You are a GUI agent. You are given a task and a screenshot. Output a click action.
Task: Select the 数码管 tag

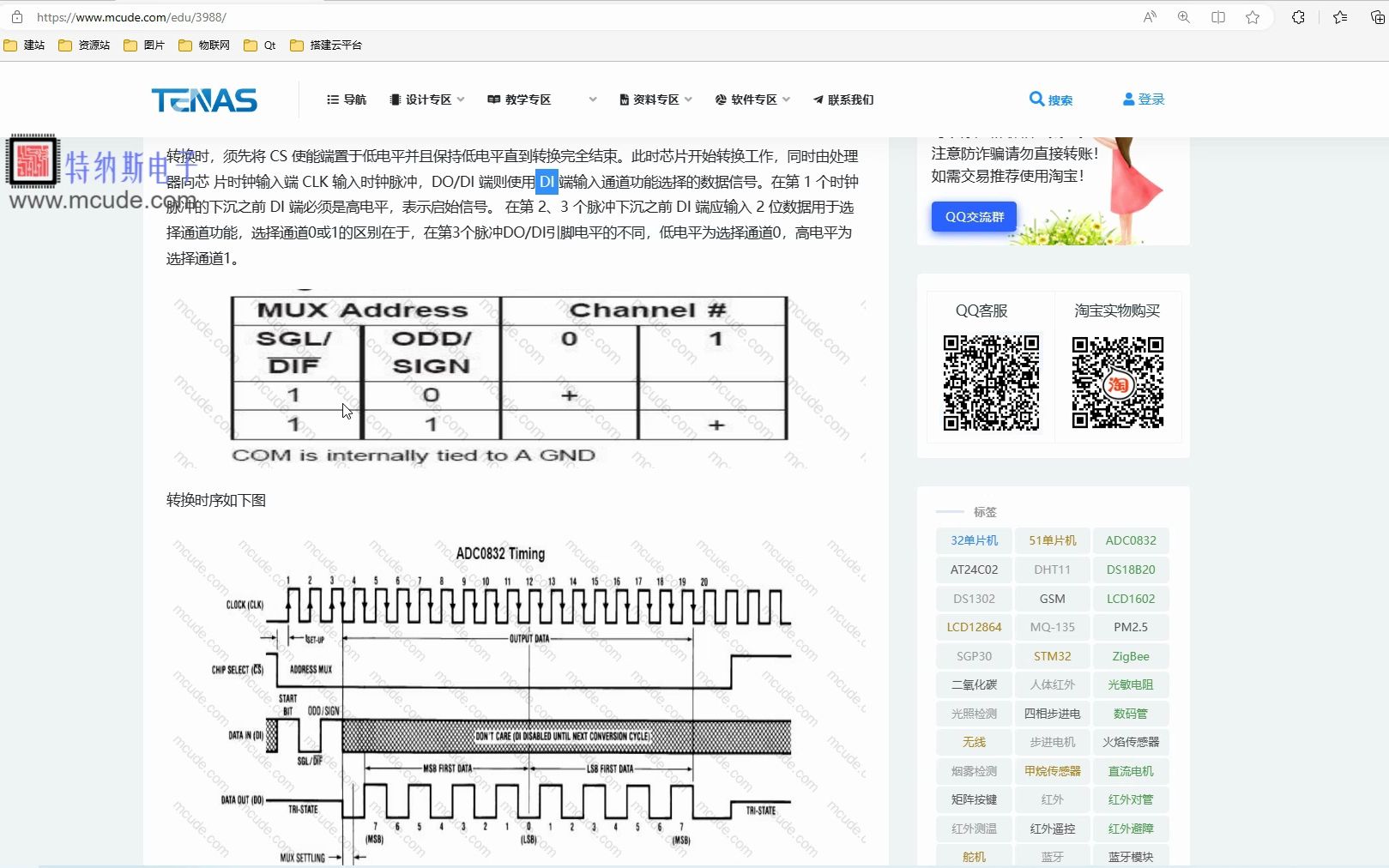[1131, 714]
